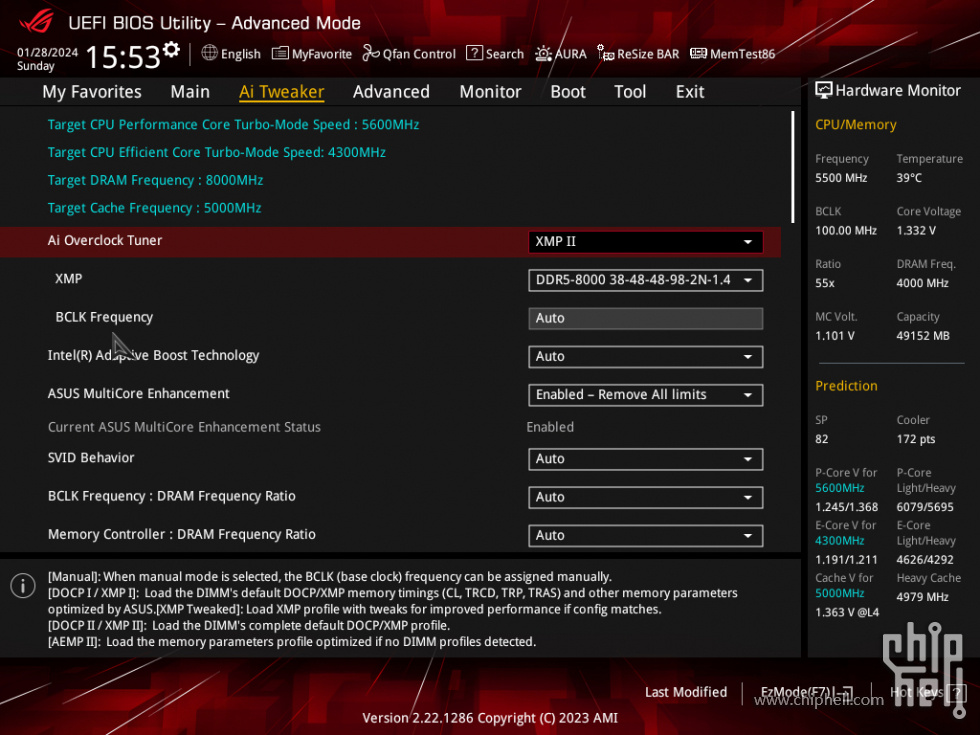Open the XMP profile dropdown
980x735 pixels.
645,280
